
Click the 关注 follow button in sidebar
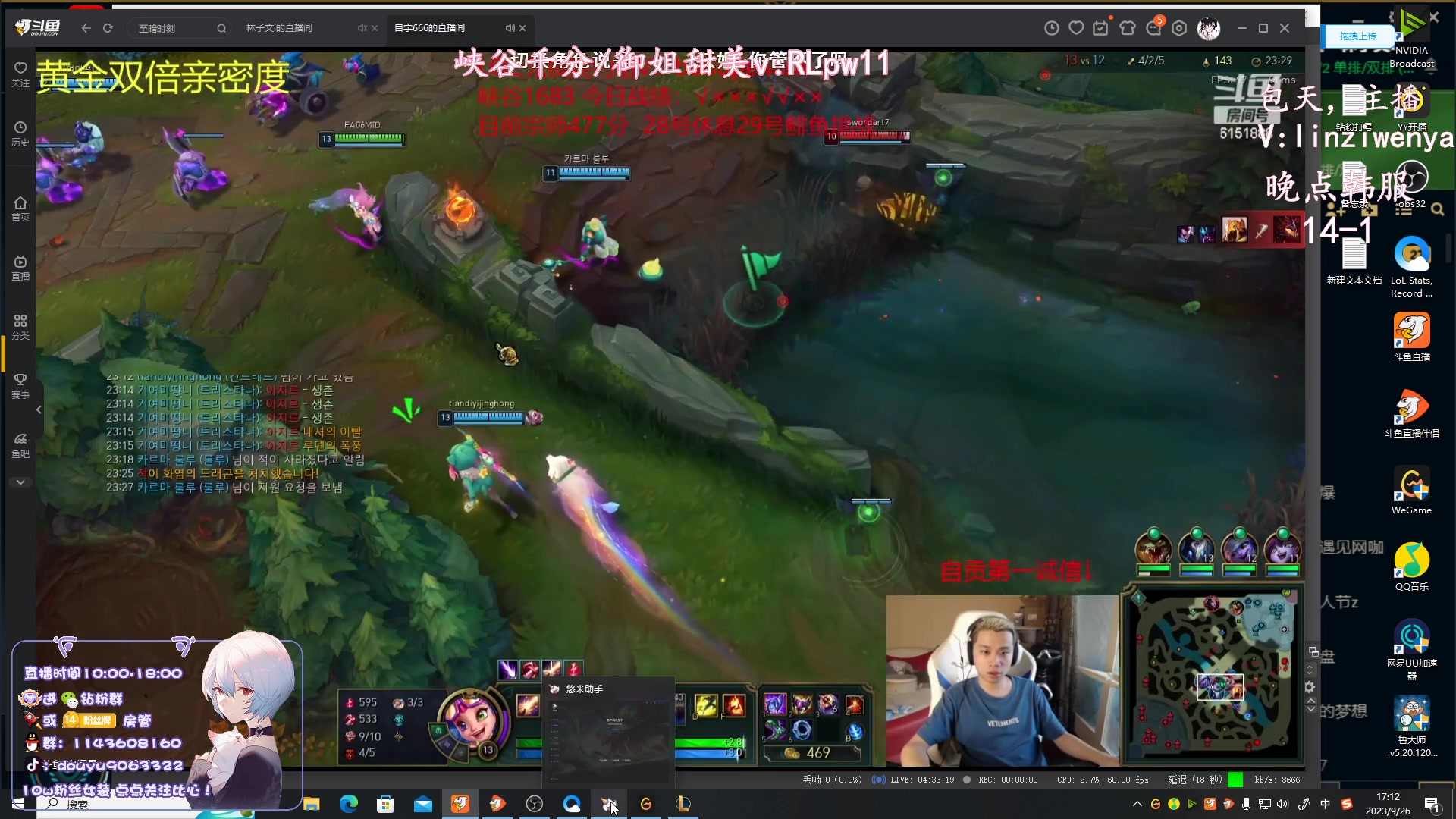tap(20, 74)
